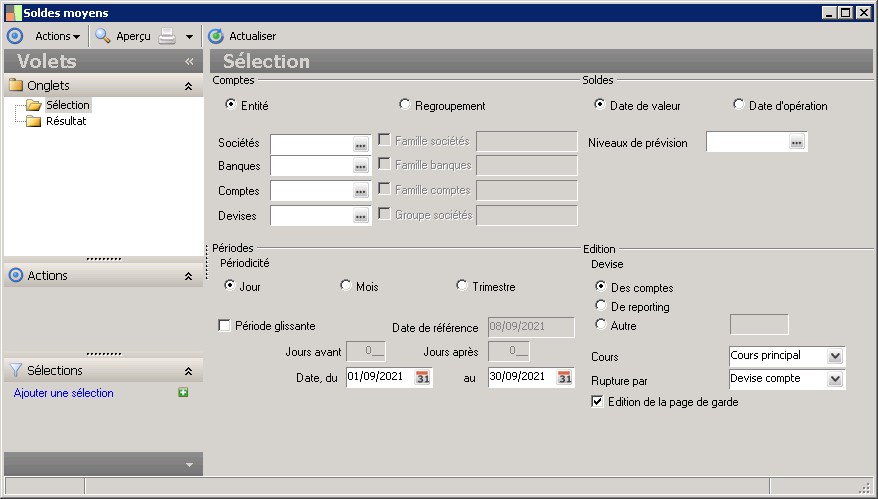Select Jour periodicity
This screenshot has height=499, width=878.
point(229,285)
